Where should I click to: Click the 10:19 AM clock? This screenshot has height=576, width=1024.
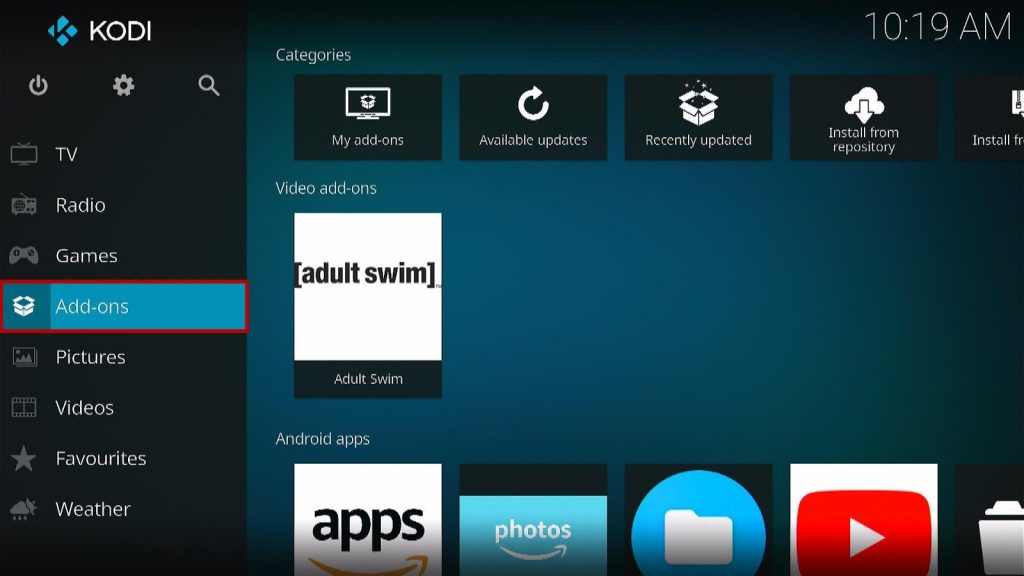click(937, 27)
